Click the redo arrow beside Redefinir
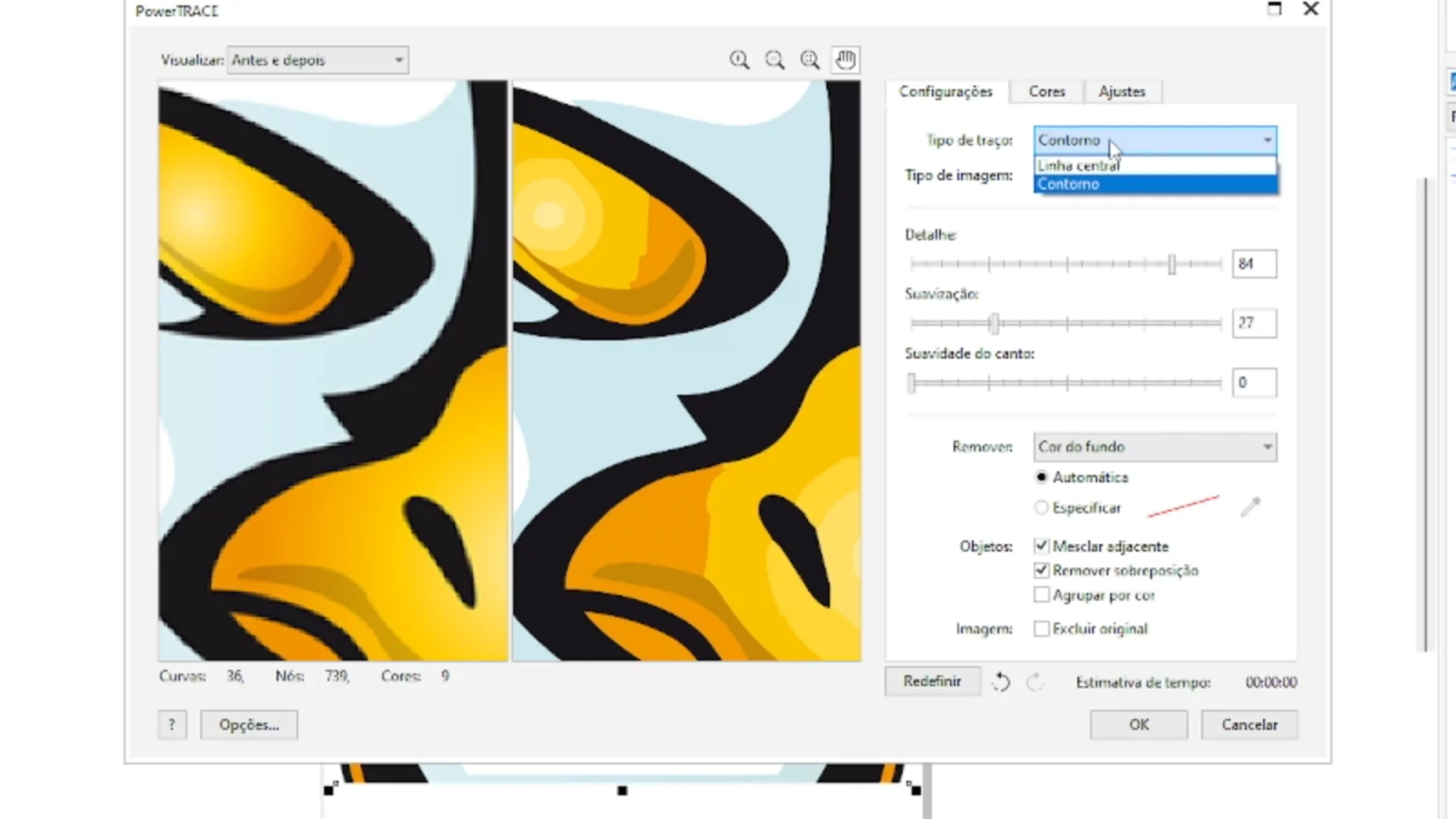1456x819 pixels. (1034, 682)
